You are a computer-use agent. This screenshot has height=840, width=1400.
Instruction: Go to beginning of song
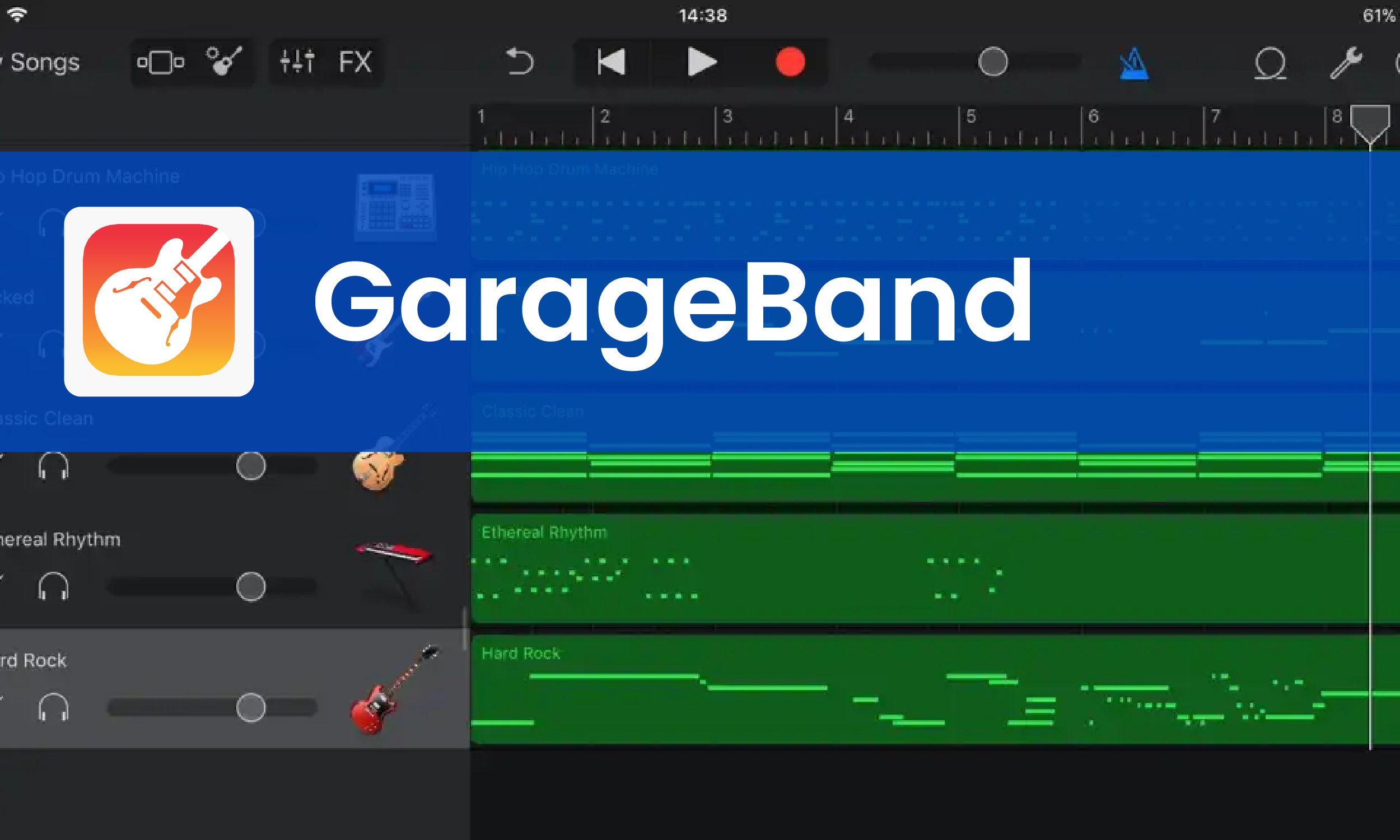point(612,62)
